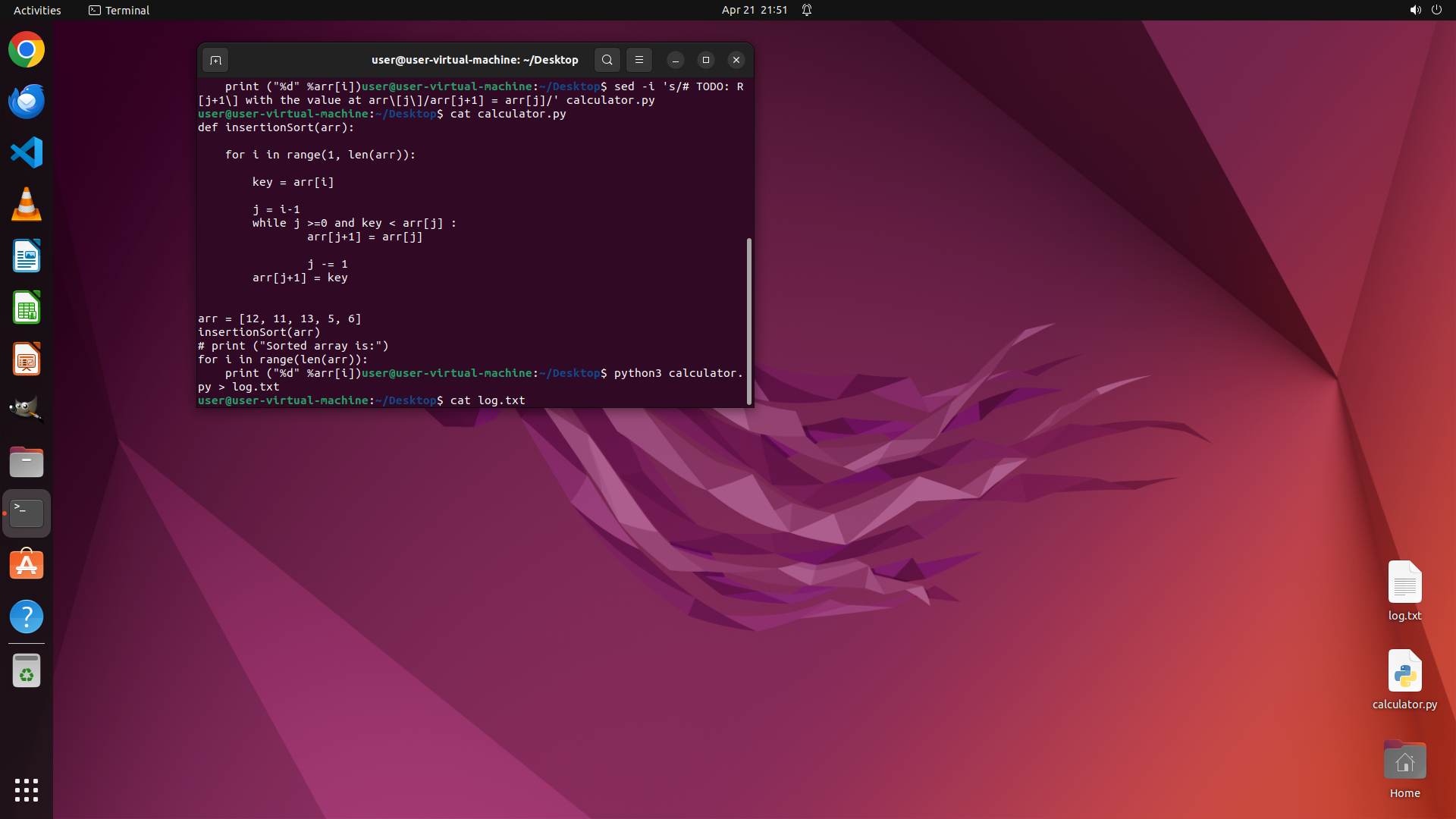Open LibreOffice Calc from the dock
1456x819 pixels.
click(x=27, y=308)
